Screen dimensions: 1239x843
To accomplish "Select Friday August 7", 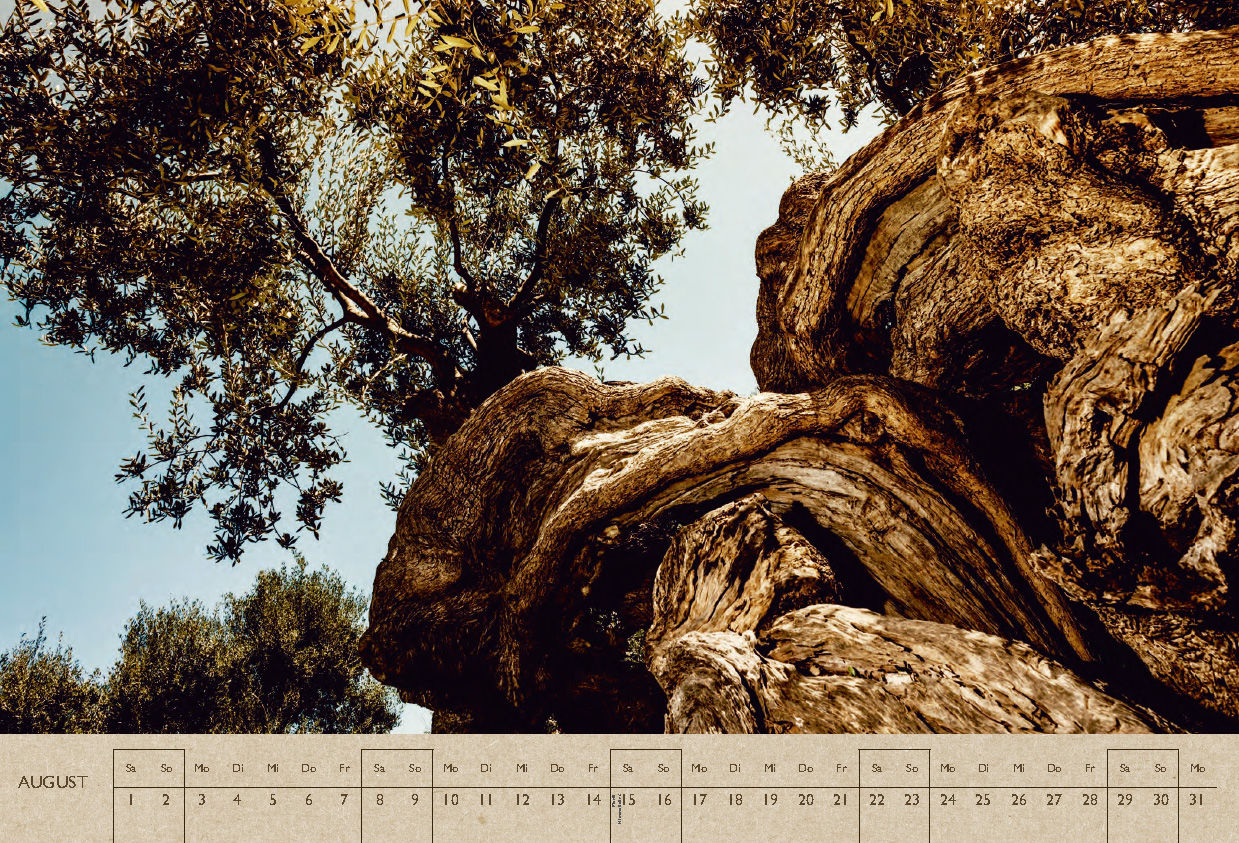I will coord(343,800).
